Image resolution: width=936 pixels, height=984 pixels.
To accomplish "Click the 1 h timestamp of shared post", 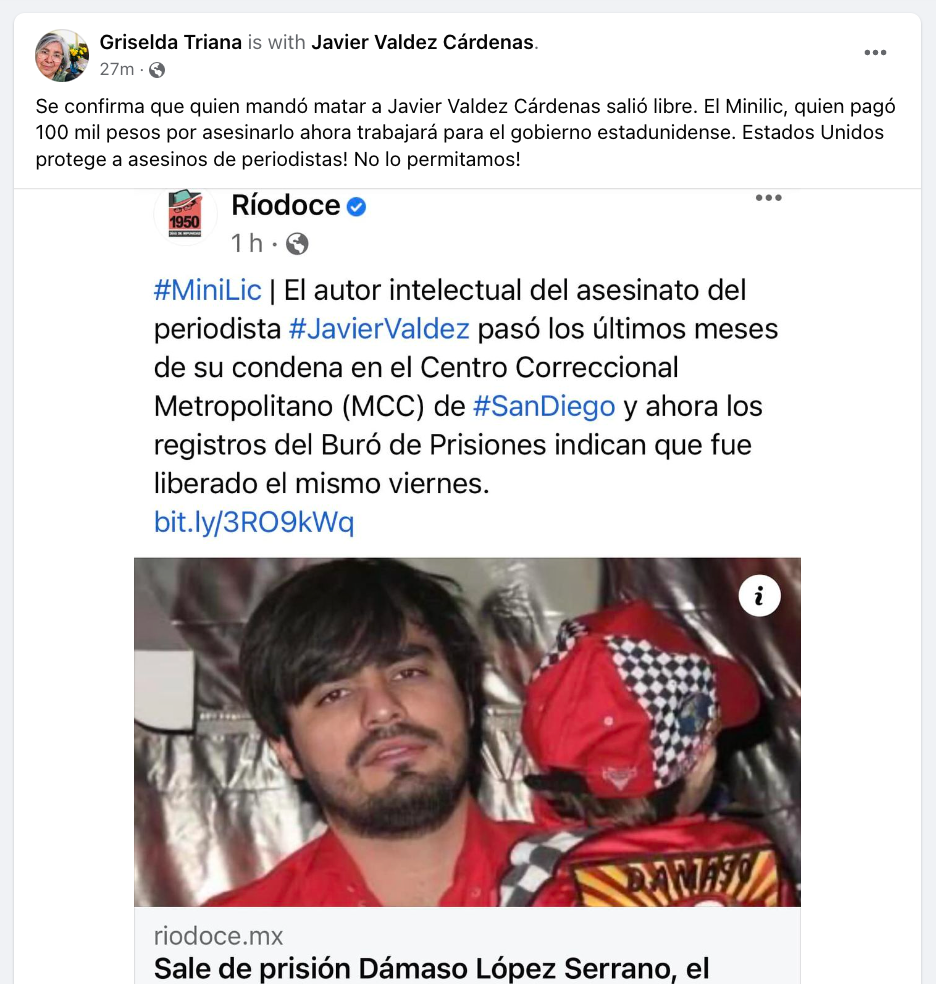I will pos(247,243).
